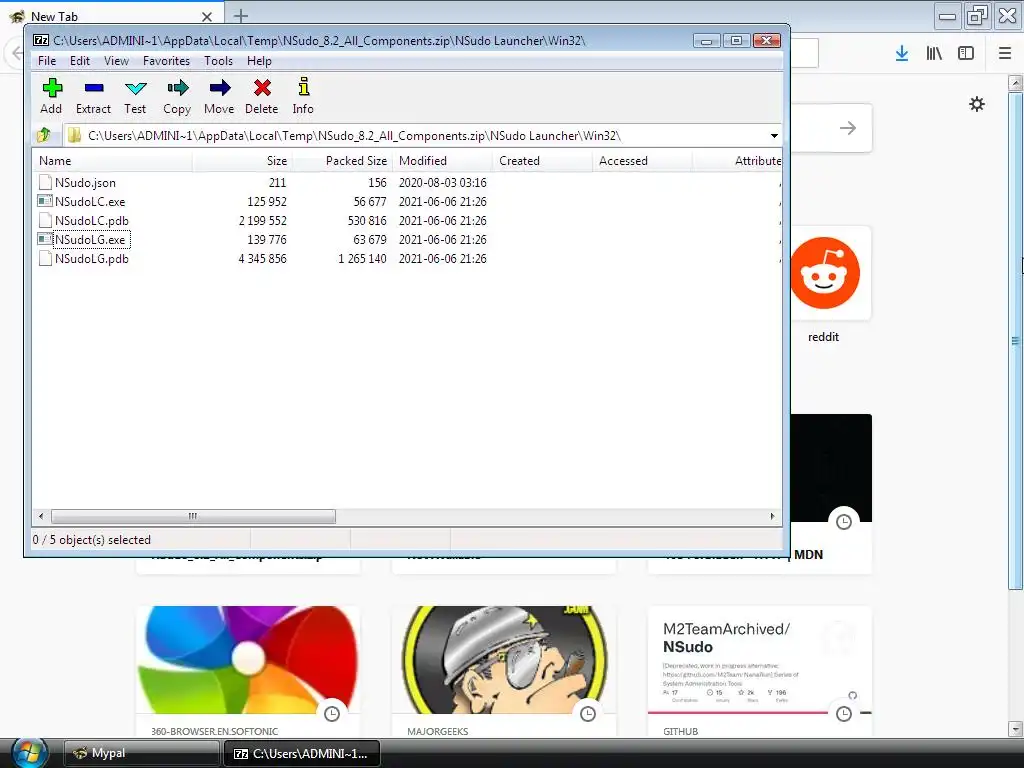Select packed size value 530 816
Viewport: 1024px width, 768px height.
[x=367, y=220]
